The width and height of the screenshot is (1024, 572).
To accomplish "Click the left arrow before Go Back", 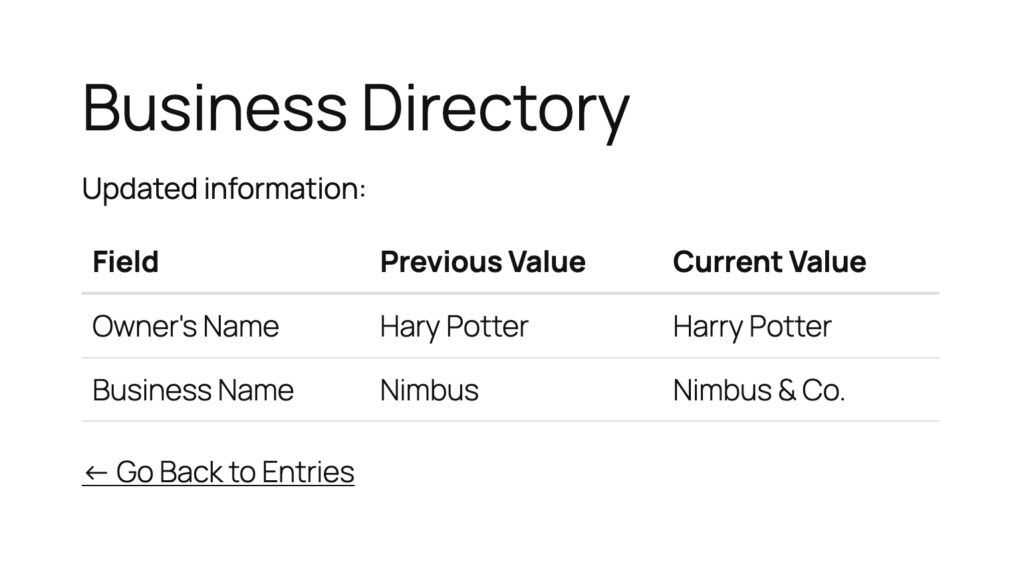I will pos(96,473).
